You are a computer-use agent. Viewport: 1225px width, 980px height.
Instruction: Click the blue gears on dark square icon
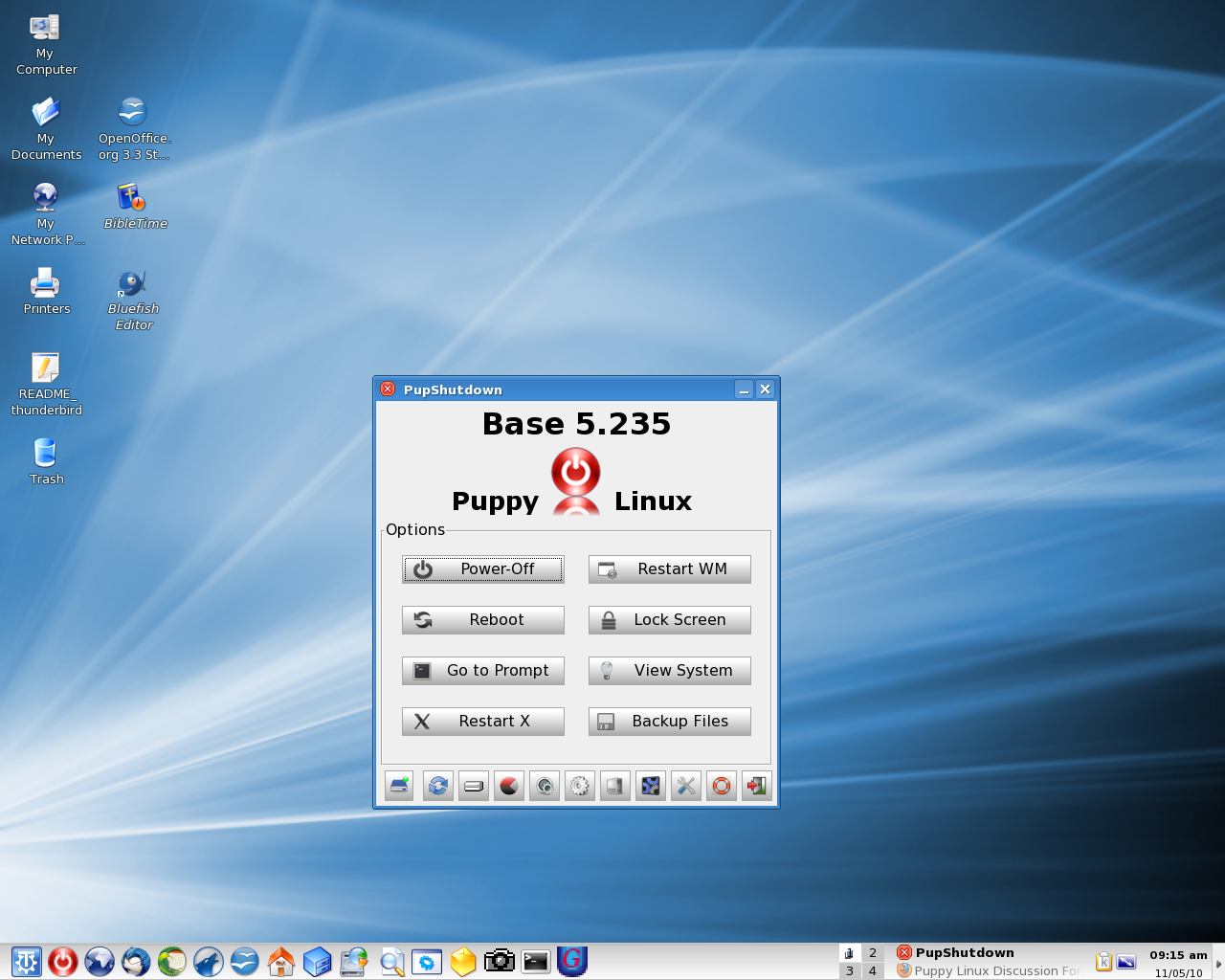(651, 786)
